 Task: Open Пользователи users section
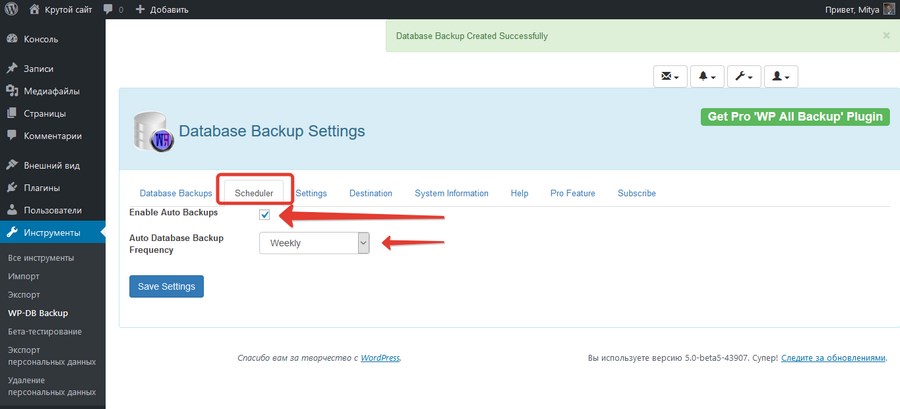(53, 210)
